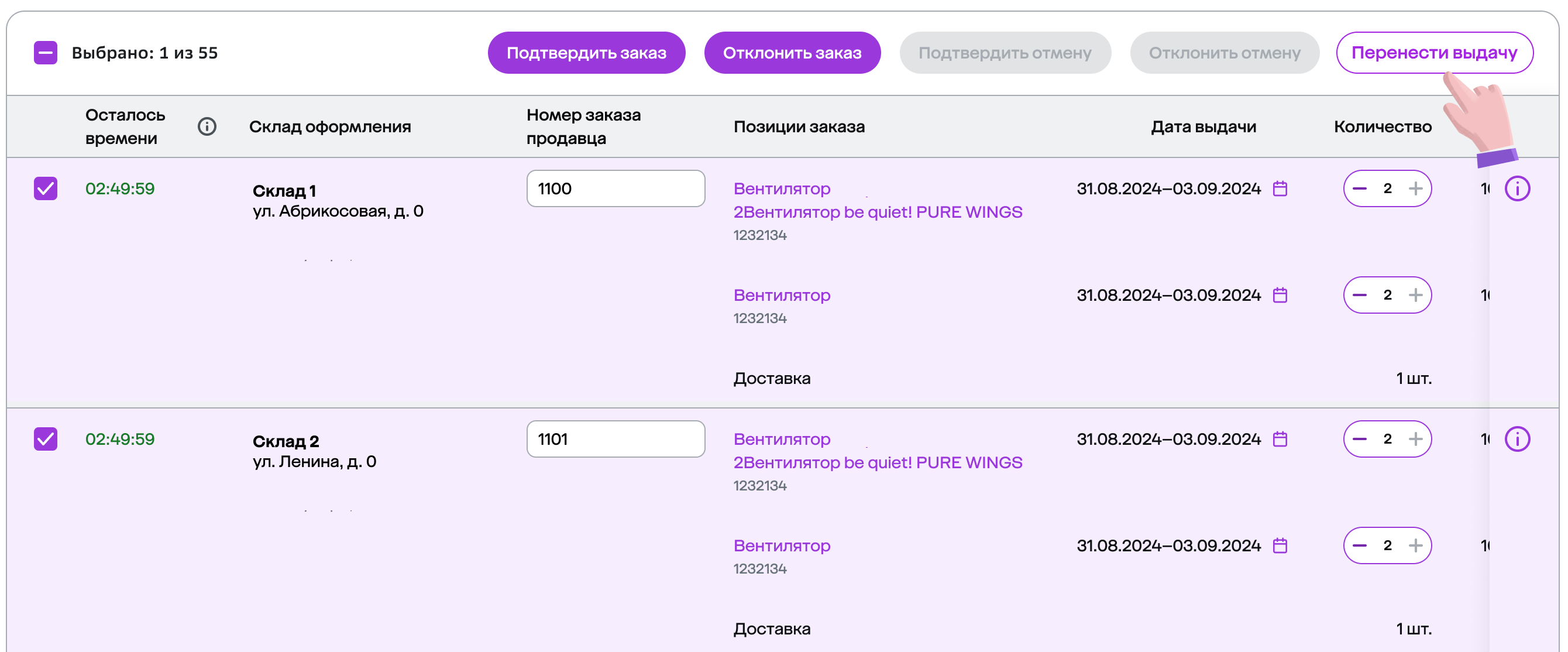The image size is (1568, 652).
Task: Uncheck the checkbox for Склад 1 order
Action: click(46, 188)
